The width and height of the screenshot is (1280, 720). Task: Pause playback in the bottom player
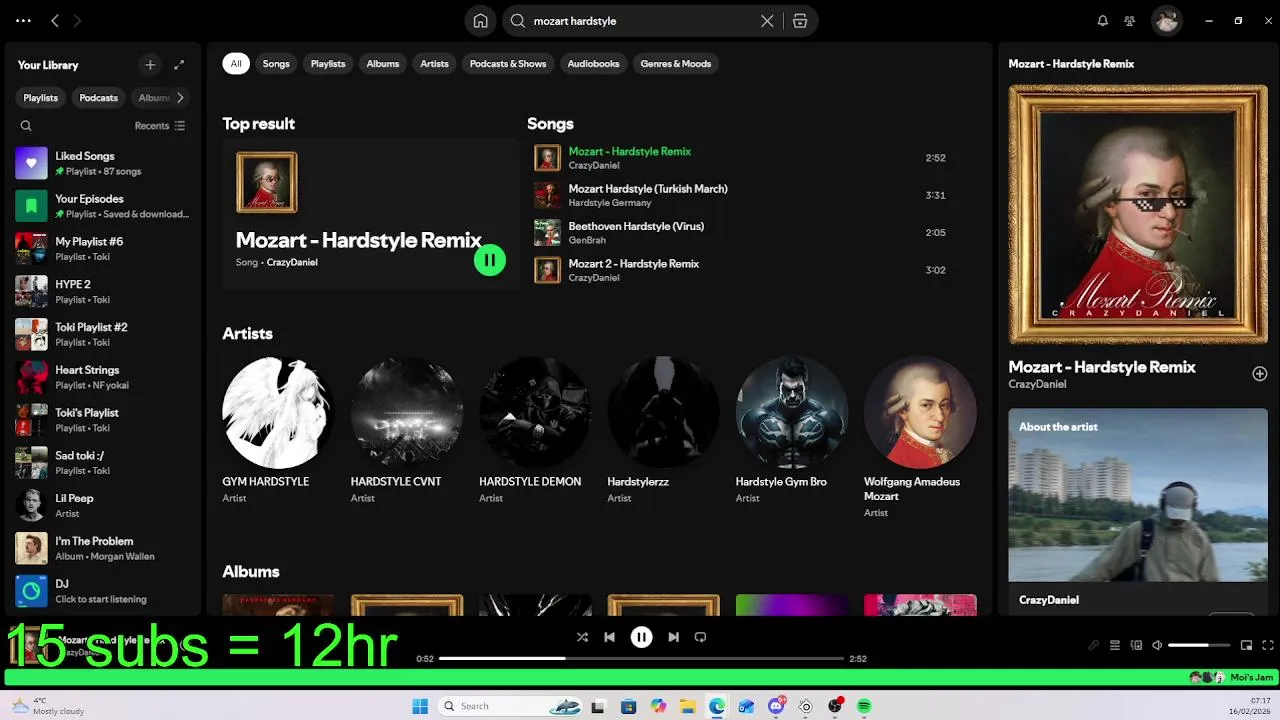tap(641, 637)
